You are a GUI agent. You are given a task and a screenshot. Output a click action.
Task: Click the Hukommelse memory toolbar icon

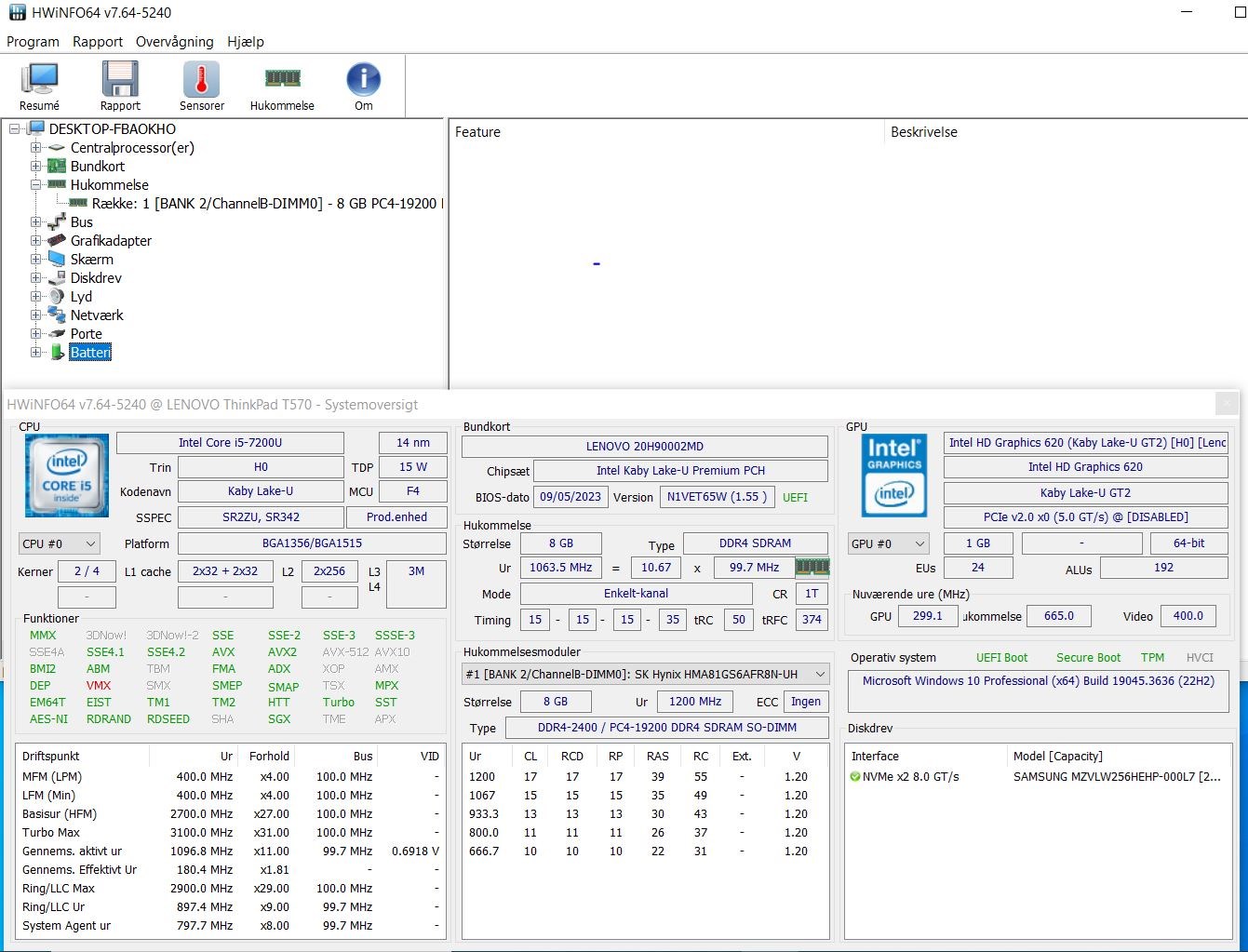pos(282,78)
